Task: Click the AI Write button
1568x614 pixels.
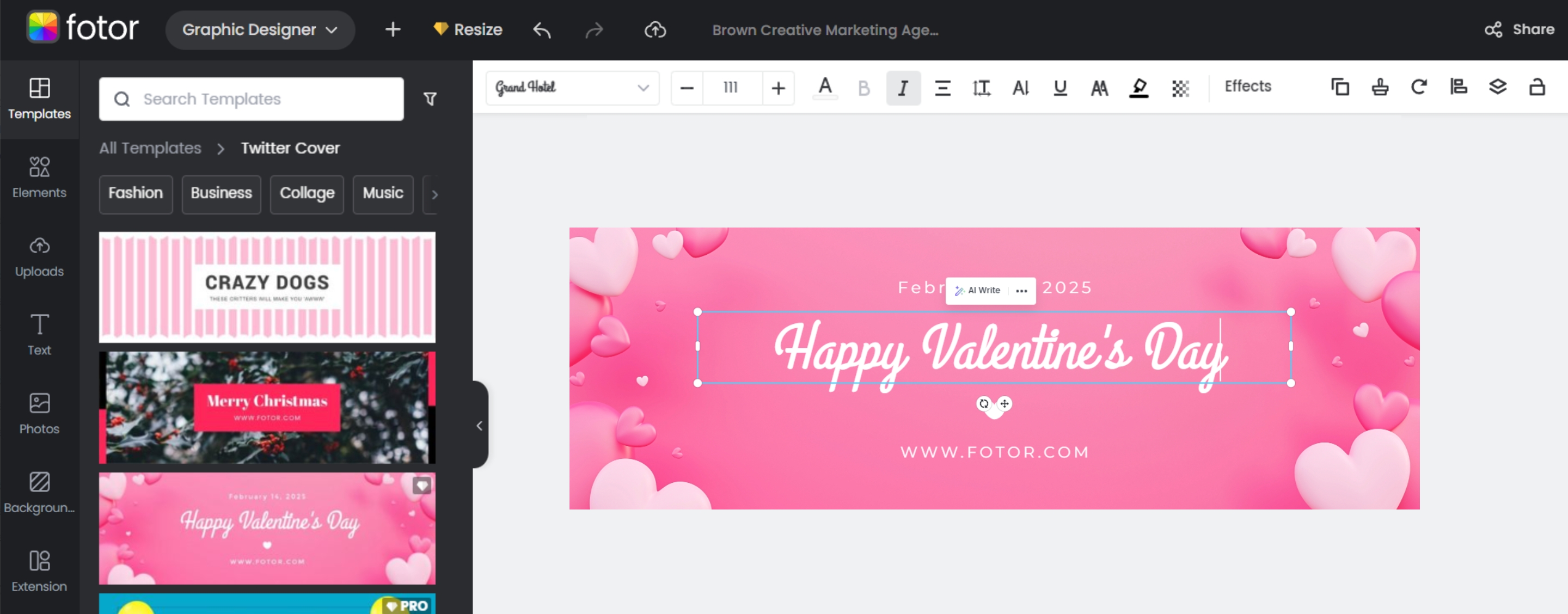Action: (978, 290)
